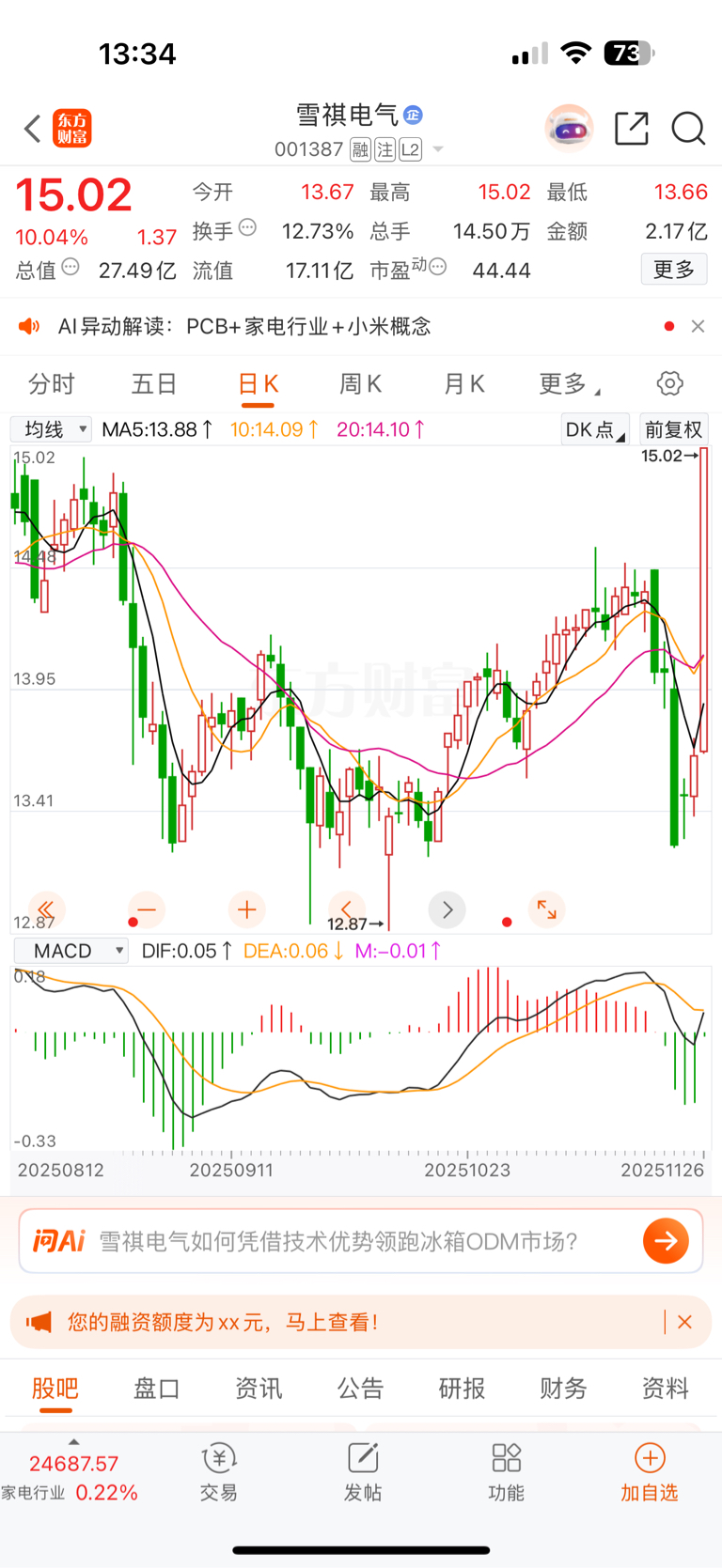Screen dimensions: 722x1568
Task: Switch to 月K chart tab
Action: pyautogui.click(x=463, y=384)
